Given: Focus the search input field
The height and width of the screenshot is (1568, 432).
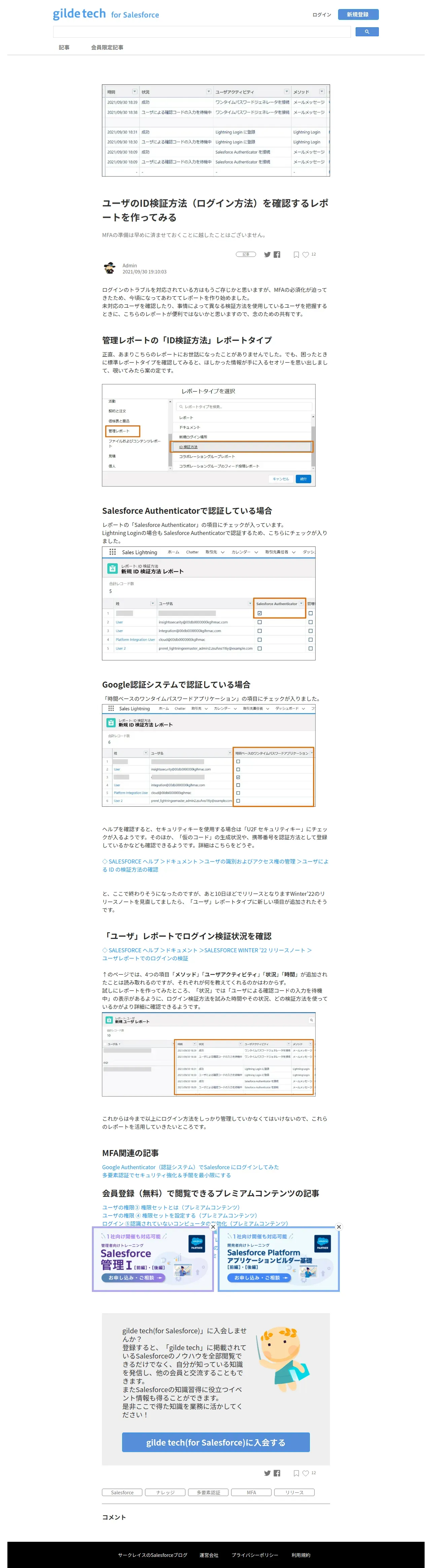Looking at the screenshot, I should (x=202, y=32).
